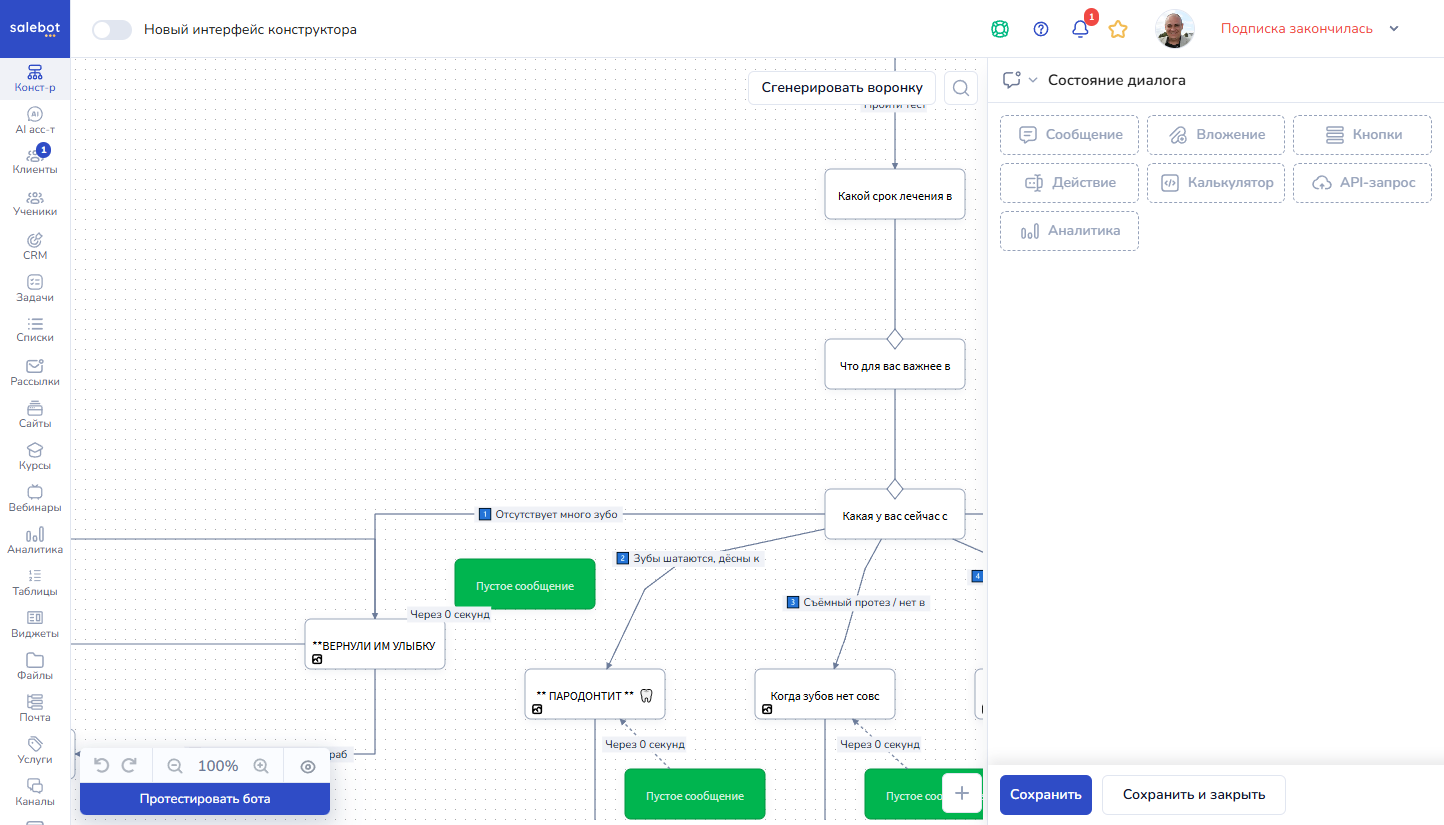The height and width of the screenshot is (825, 1444).
Task: Click the yellow star favorites icon
Action: click(x=1118, y=29)
